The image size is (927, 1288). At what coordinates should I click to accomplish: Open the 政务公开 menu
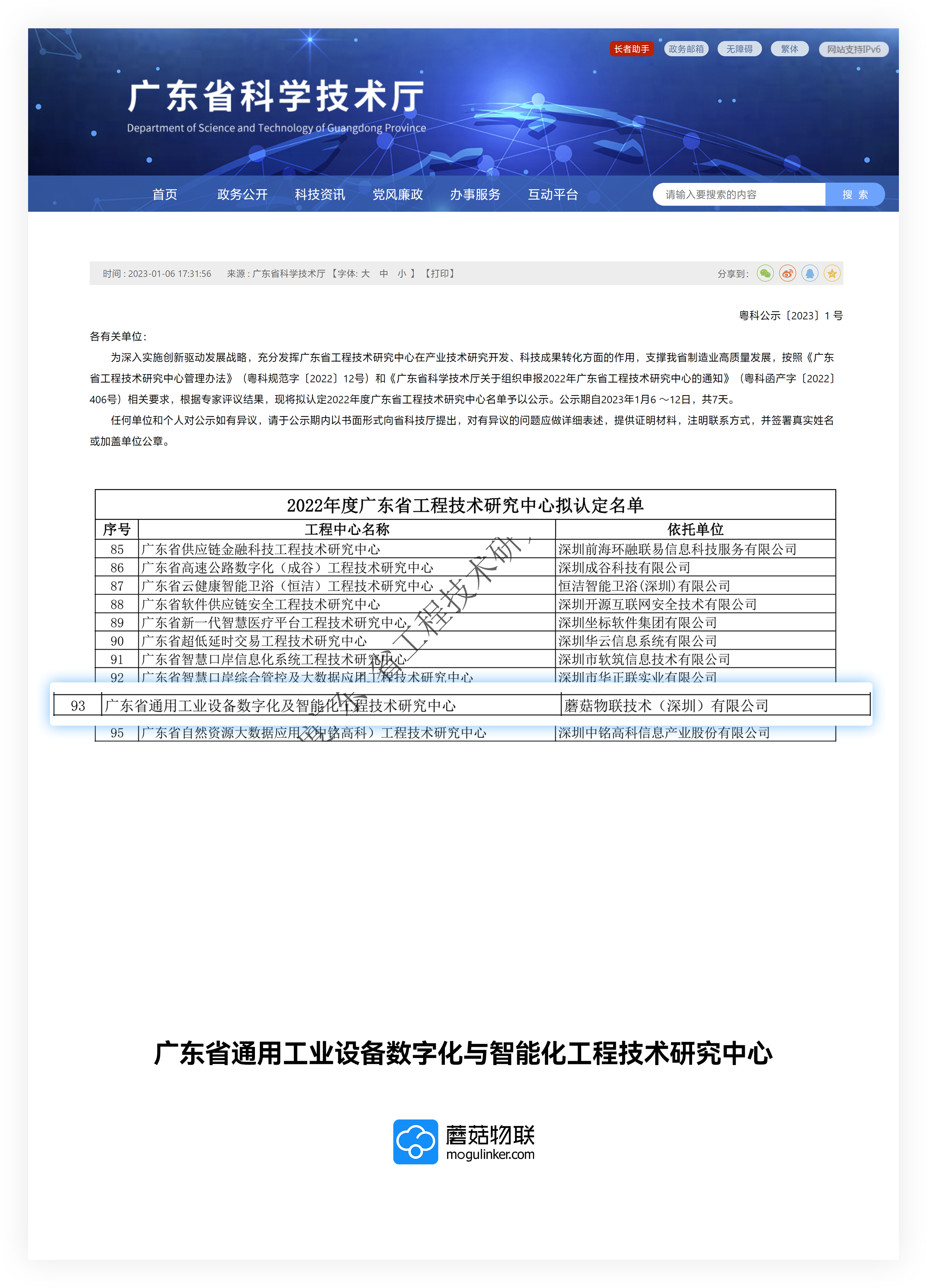[x=243, y=194]
